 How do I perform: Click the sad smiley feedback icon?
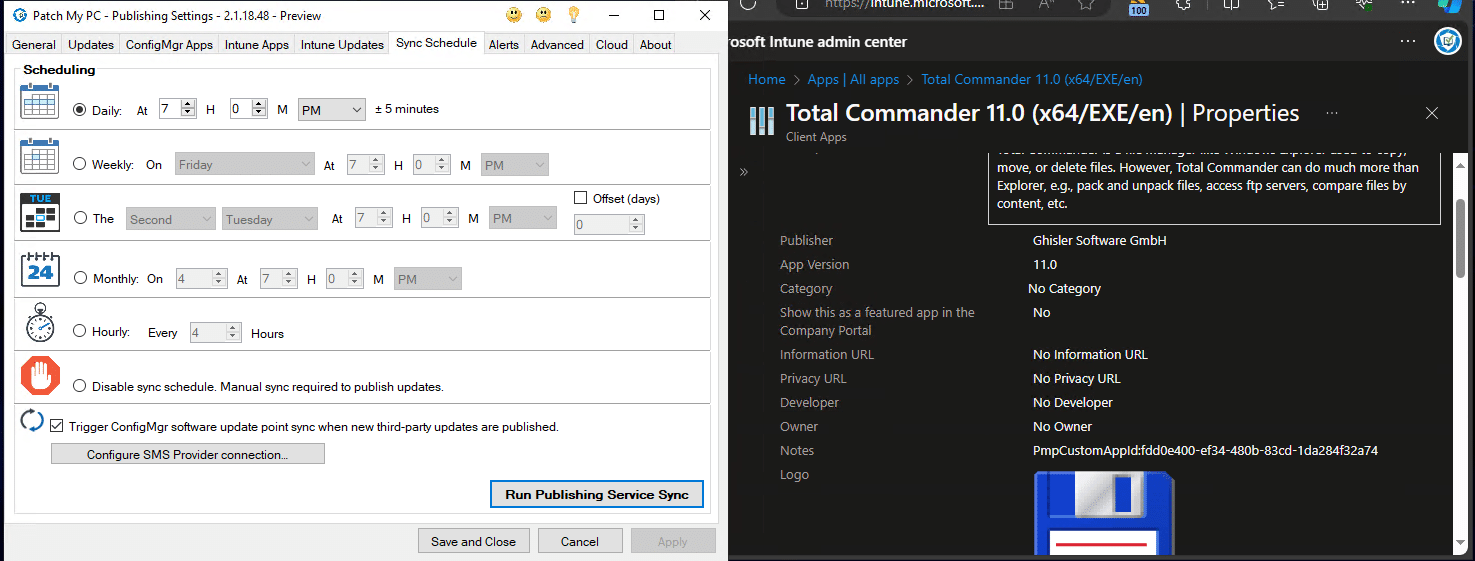pos(543,16)
